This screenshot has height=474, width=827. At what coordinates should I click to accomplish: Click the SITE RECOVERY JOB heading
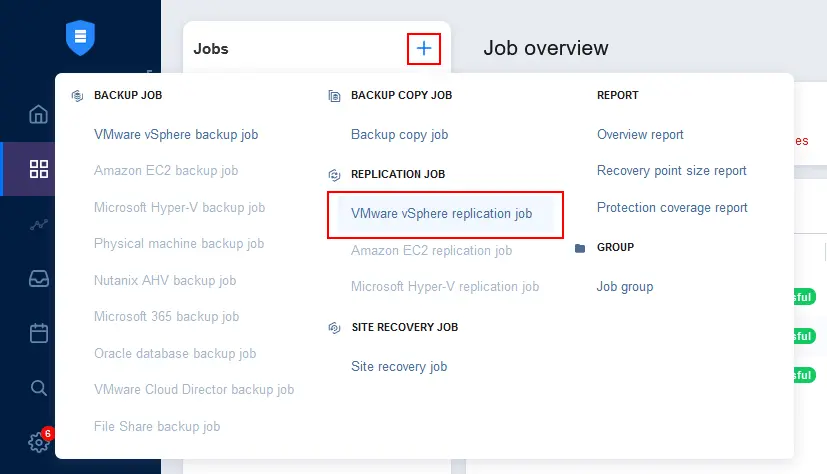click(405, 327)
